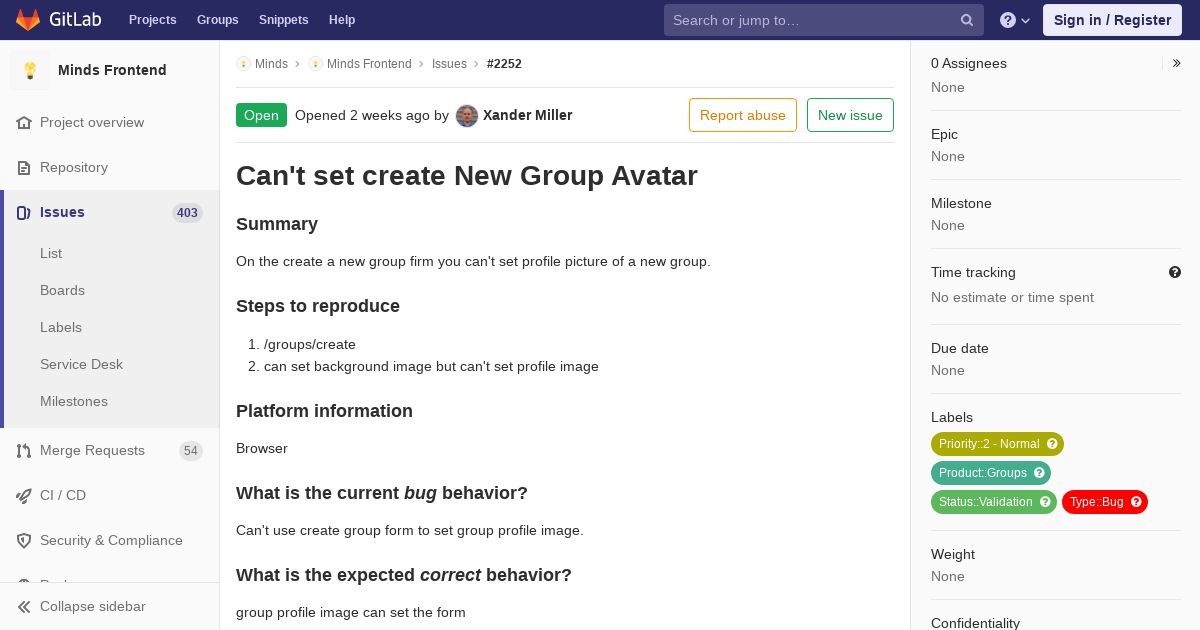The width and height of the screenshot is (1200, 630).
Task: Click the Merge Requests count badge 54
Action: (191, 451)
